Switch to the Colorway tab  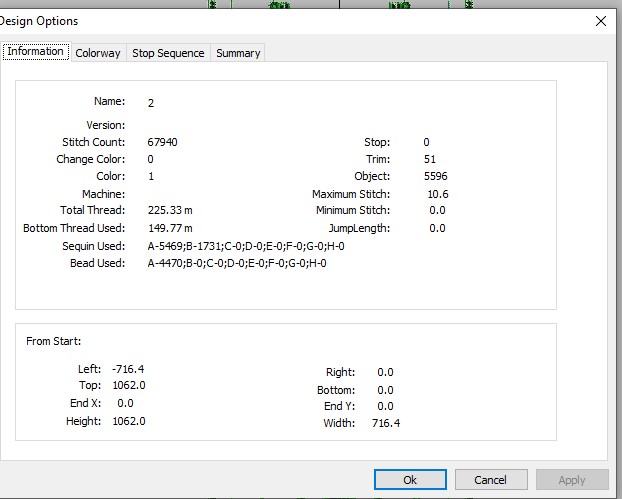pyautogui.click(x=98, y=53)
